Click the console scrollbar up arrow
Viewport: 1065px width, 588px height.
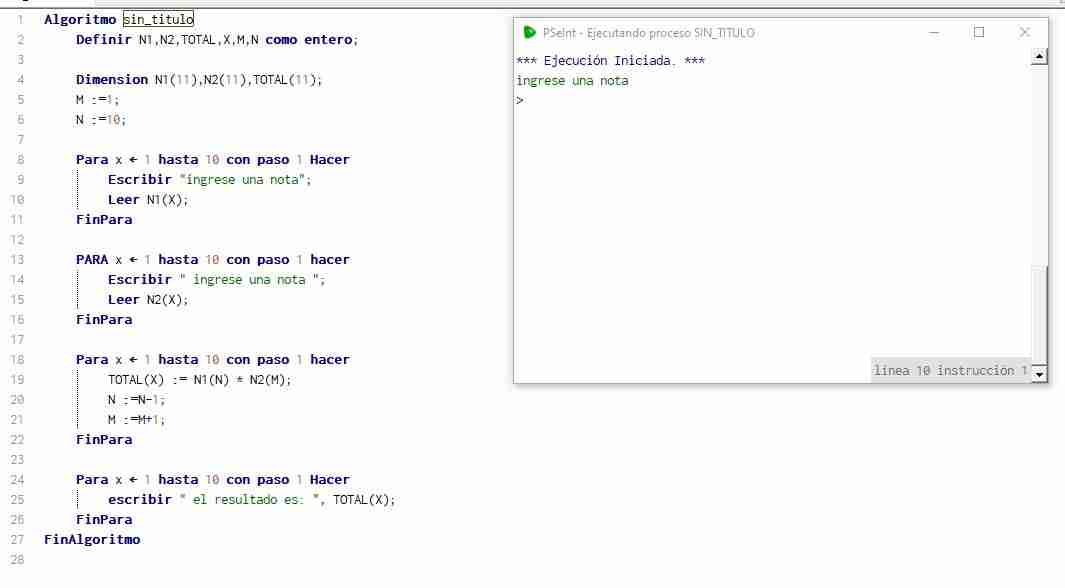1039,57
